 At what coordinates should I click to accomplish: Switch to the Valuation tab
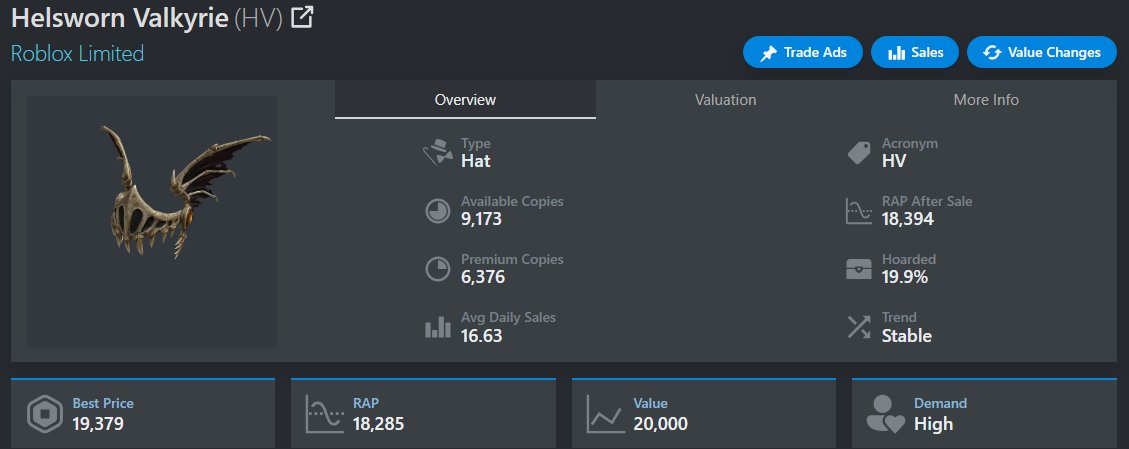pos(725,99)
